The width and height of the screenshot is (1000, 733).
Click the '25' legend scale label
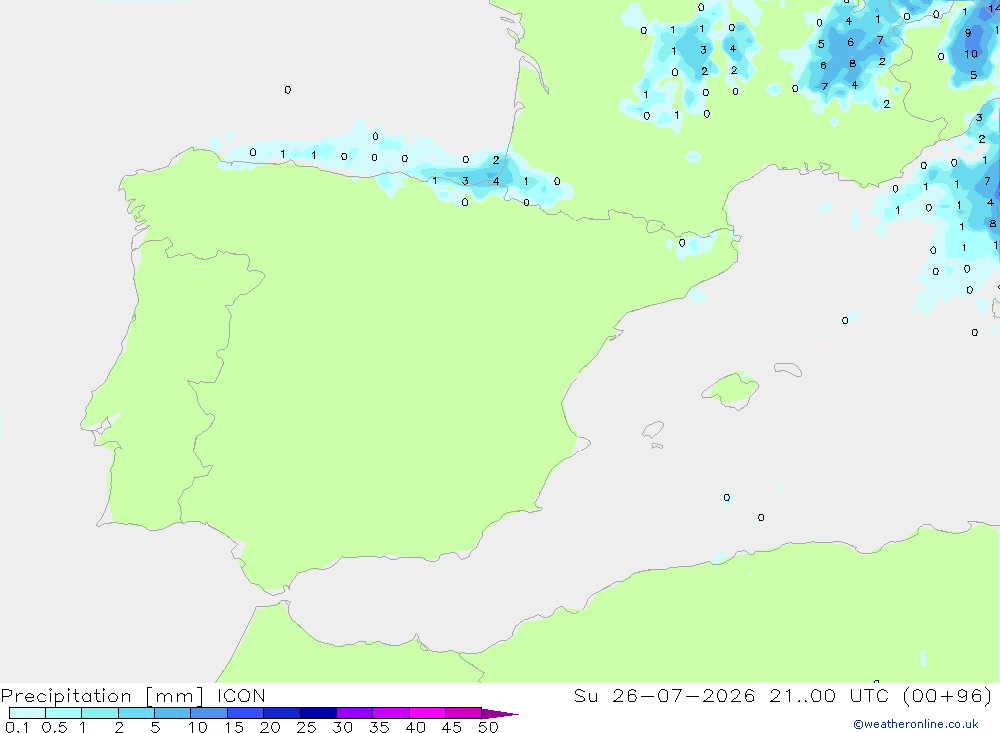pyautogui.click(x=306, y=727)
